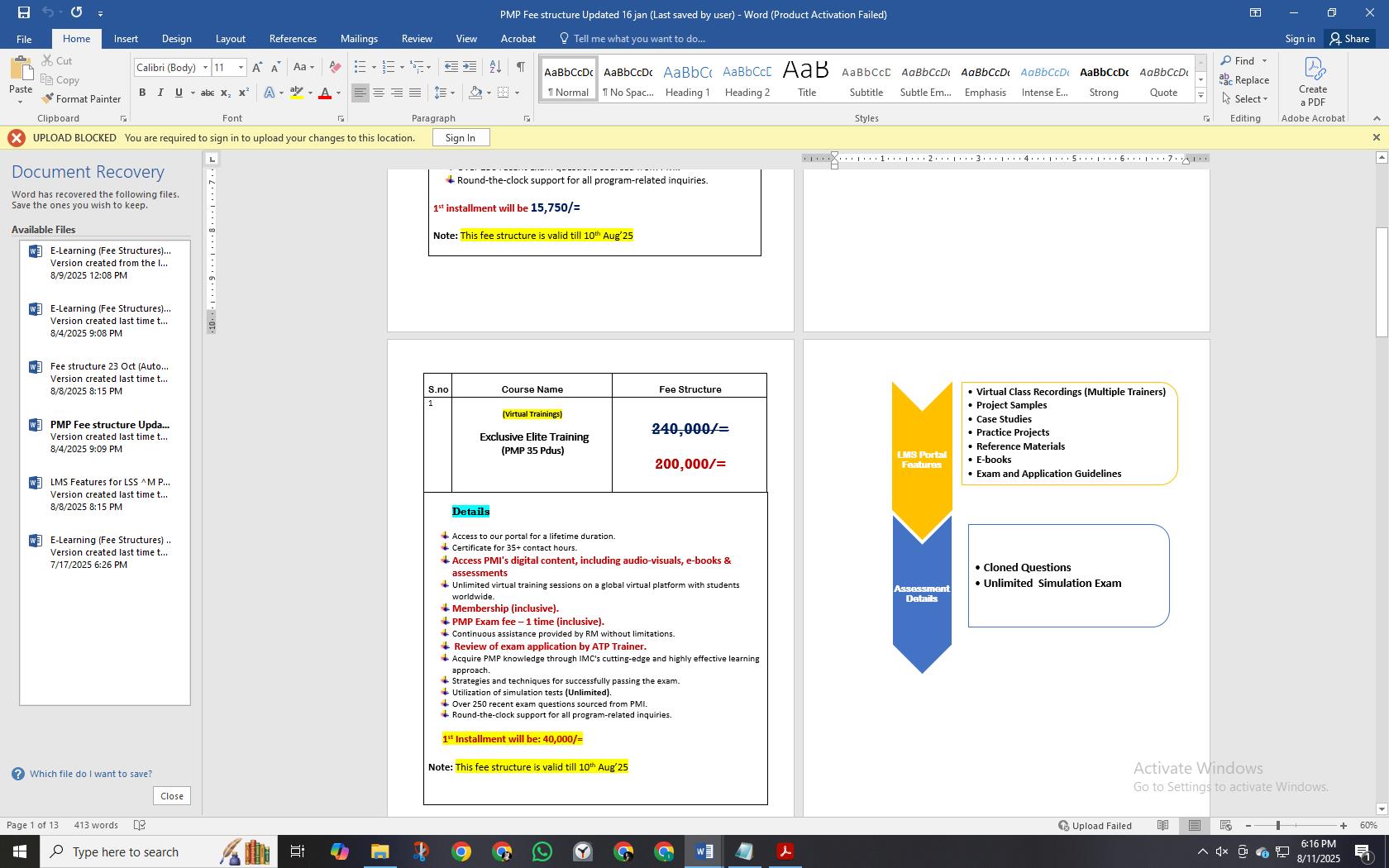
Task: Click Create a PDF Adobe Acrobat icon
Action: tap(1312, 82)
